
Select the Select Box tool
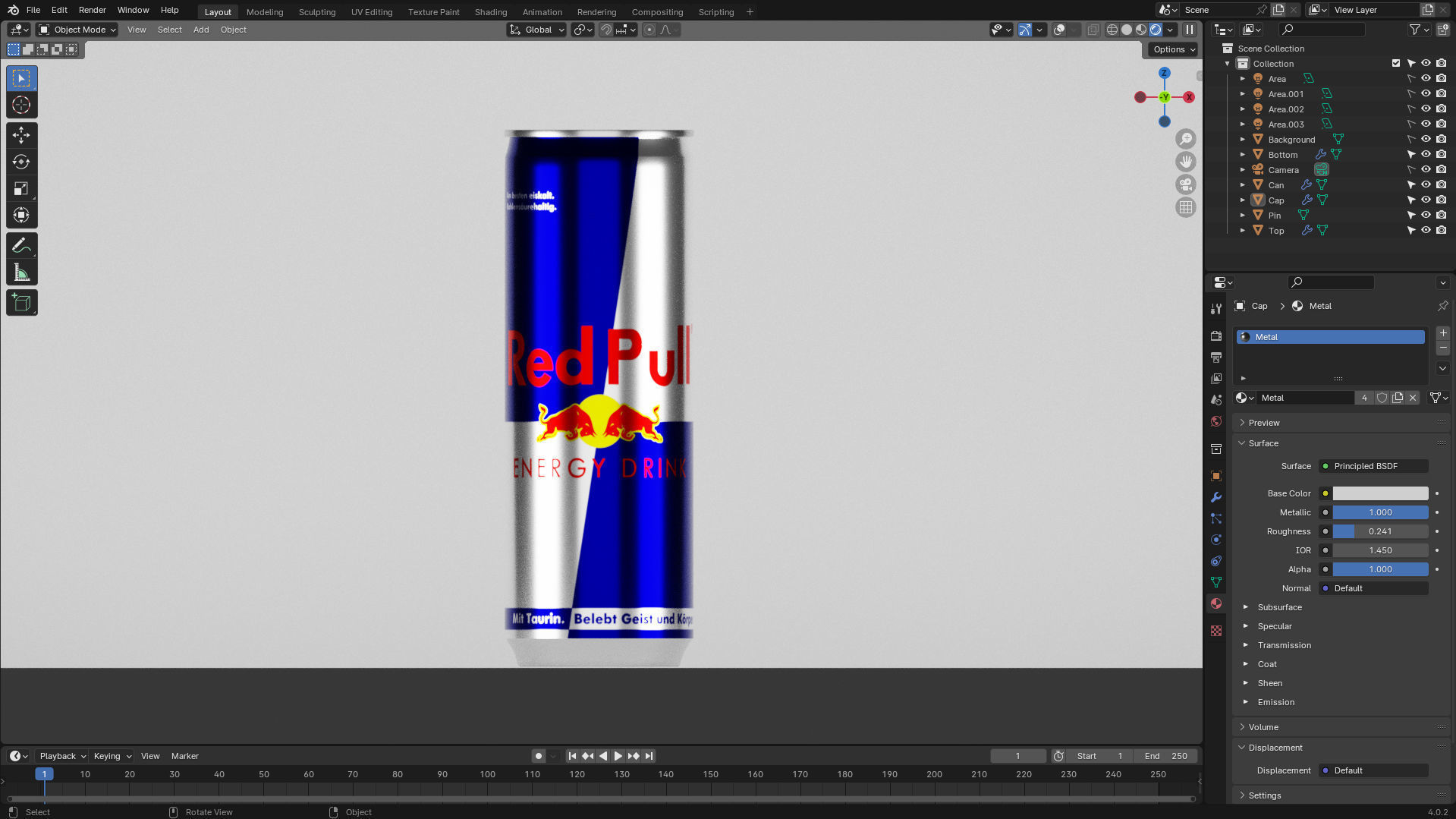[x=21, y=78]
